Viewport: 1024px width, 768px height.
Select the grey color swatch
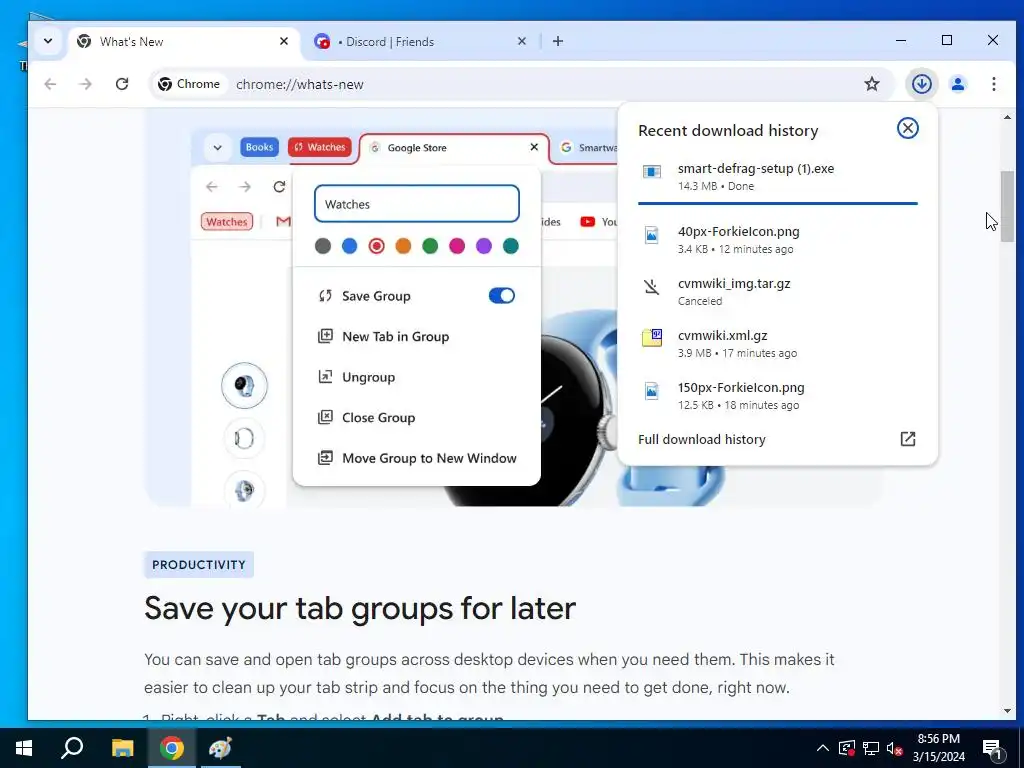coord(323,246)
